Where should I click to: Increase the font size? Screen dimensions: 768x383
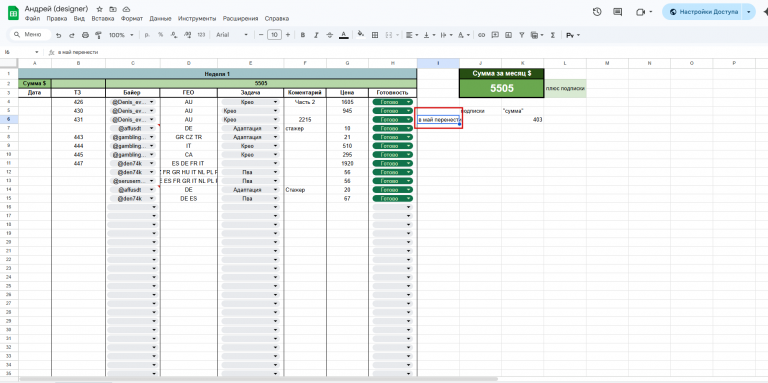288,35
